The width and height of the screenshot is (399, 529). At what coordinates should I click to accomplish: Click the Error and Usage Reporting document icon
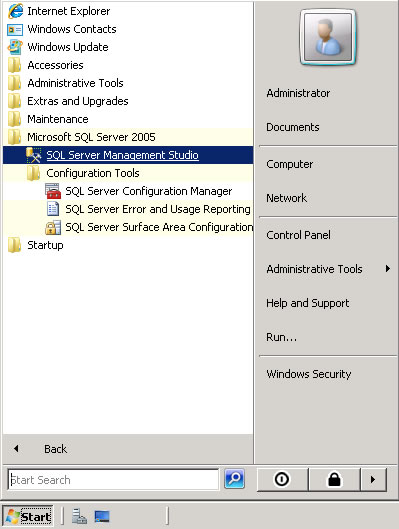53,209
